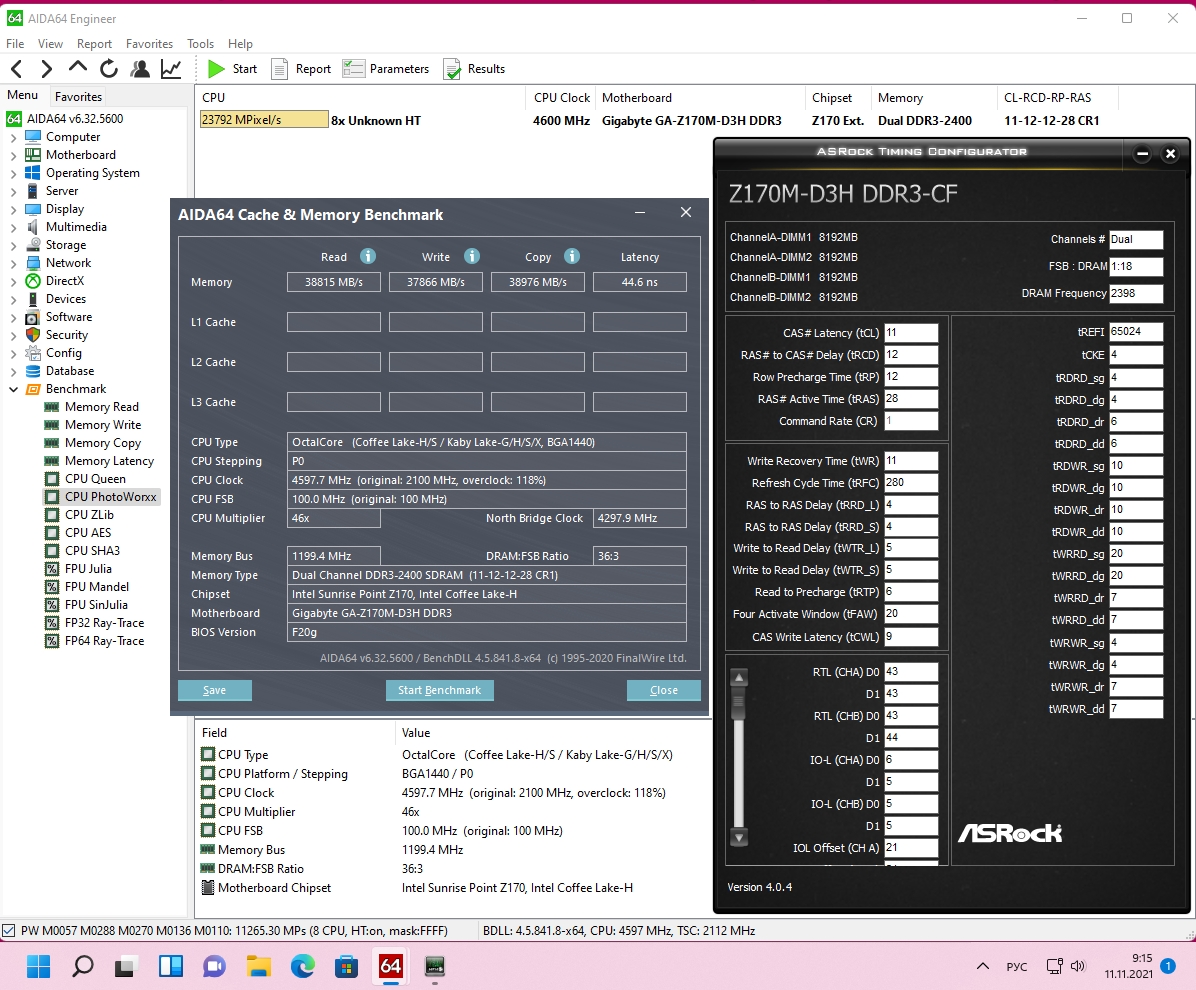The width and height of the screenshot is (1196, 990).
Task: Click the DRAM Frequency field
Action: 1136,293
